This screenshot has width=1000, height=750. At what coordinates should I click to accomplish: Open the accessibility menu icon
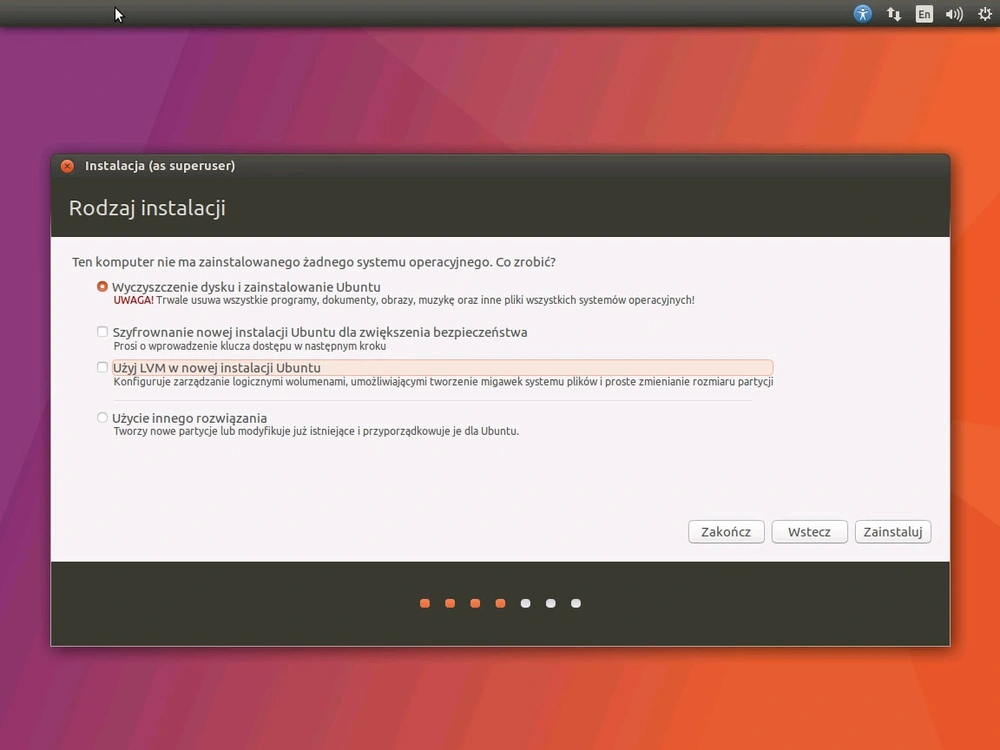[x=862, y=13]
